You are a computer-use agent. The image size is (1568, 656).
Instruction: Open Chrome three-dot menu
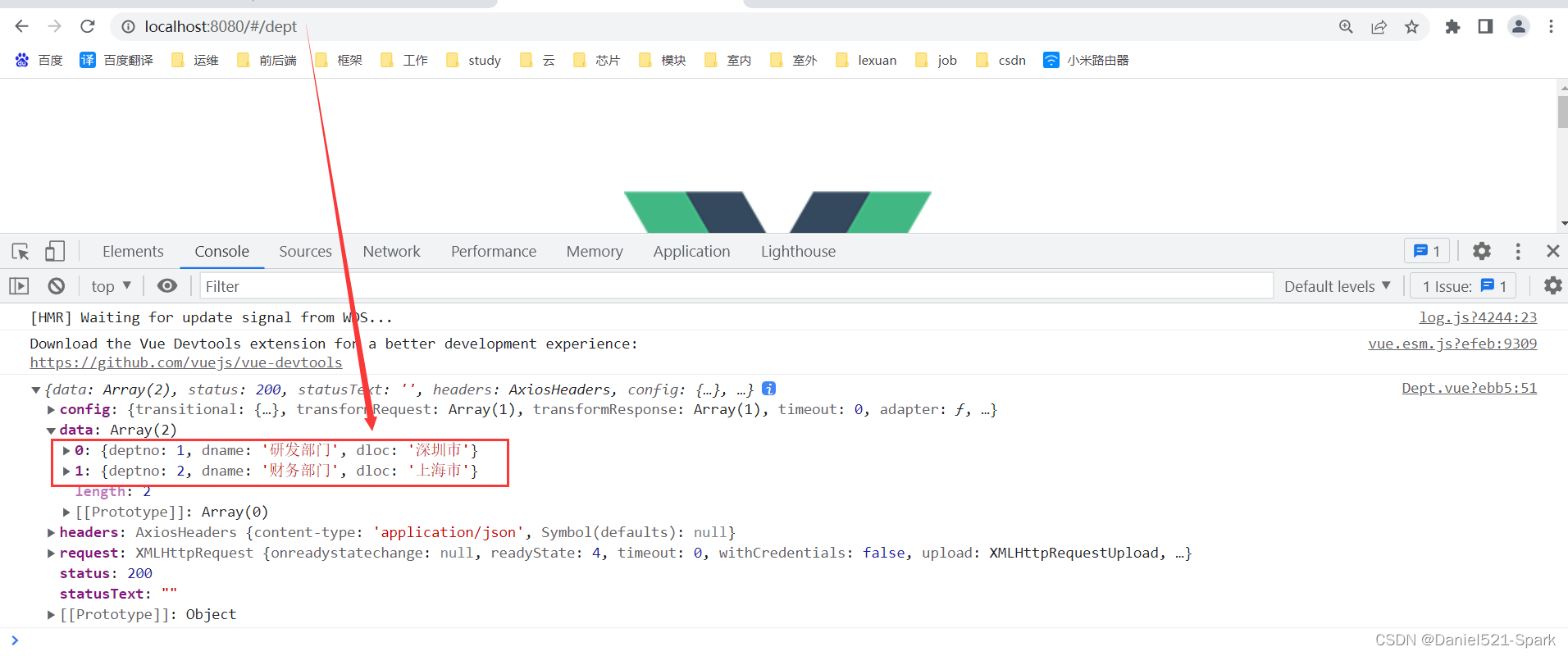pos(1551,27)
